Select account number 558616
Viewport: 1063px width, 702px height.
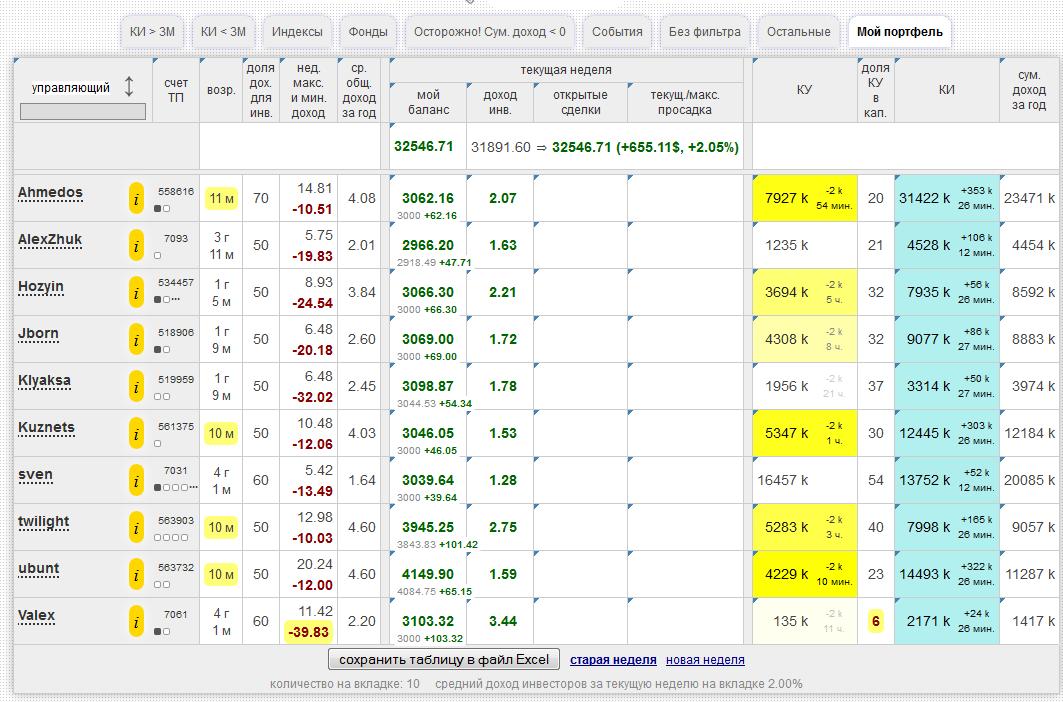click(x=176, y=192)
